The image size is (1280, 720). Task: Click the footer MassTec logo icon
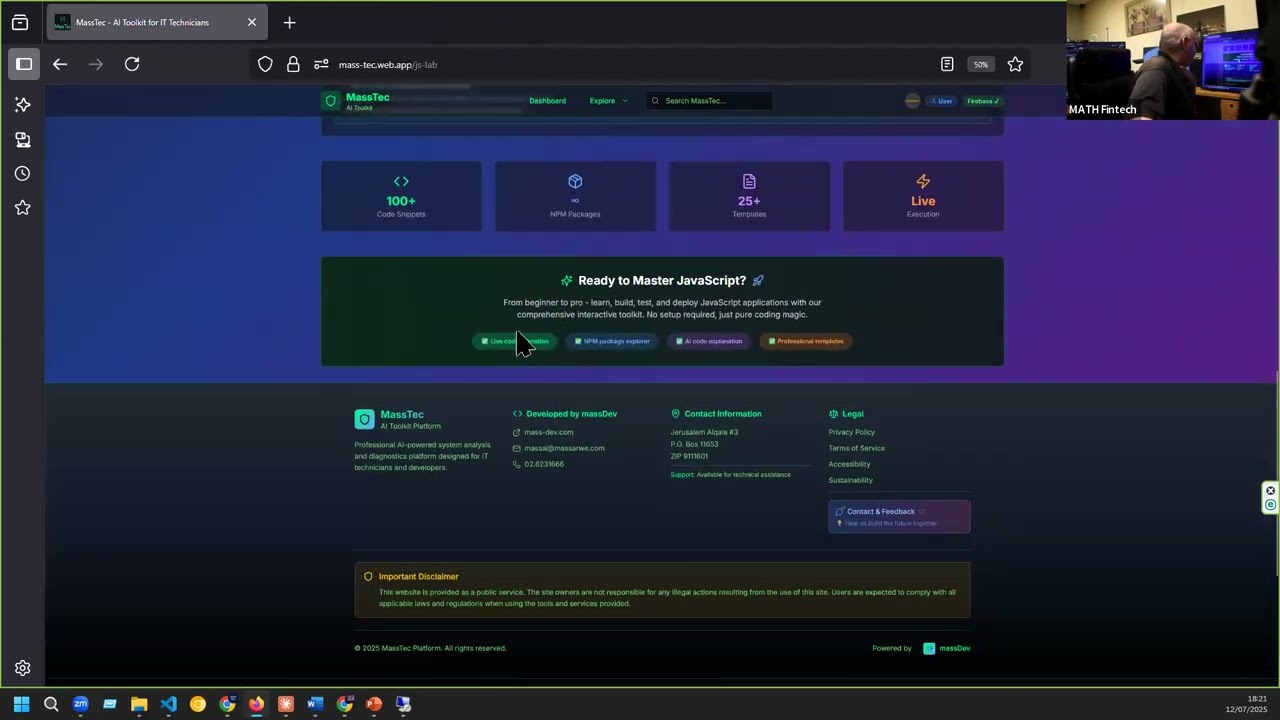364,419
